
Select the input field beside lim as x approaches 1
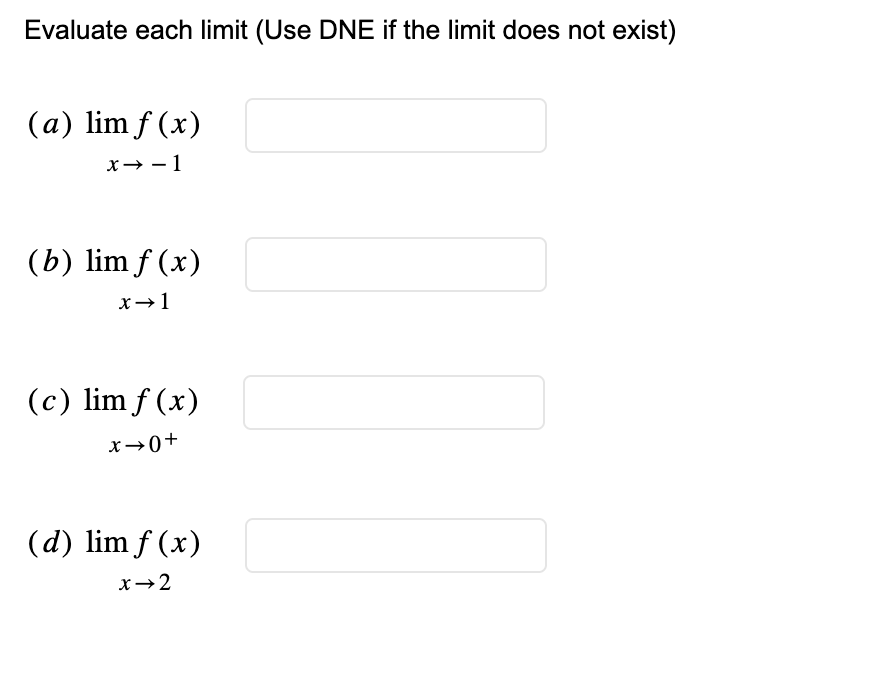(395, 264)
